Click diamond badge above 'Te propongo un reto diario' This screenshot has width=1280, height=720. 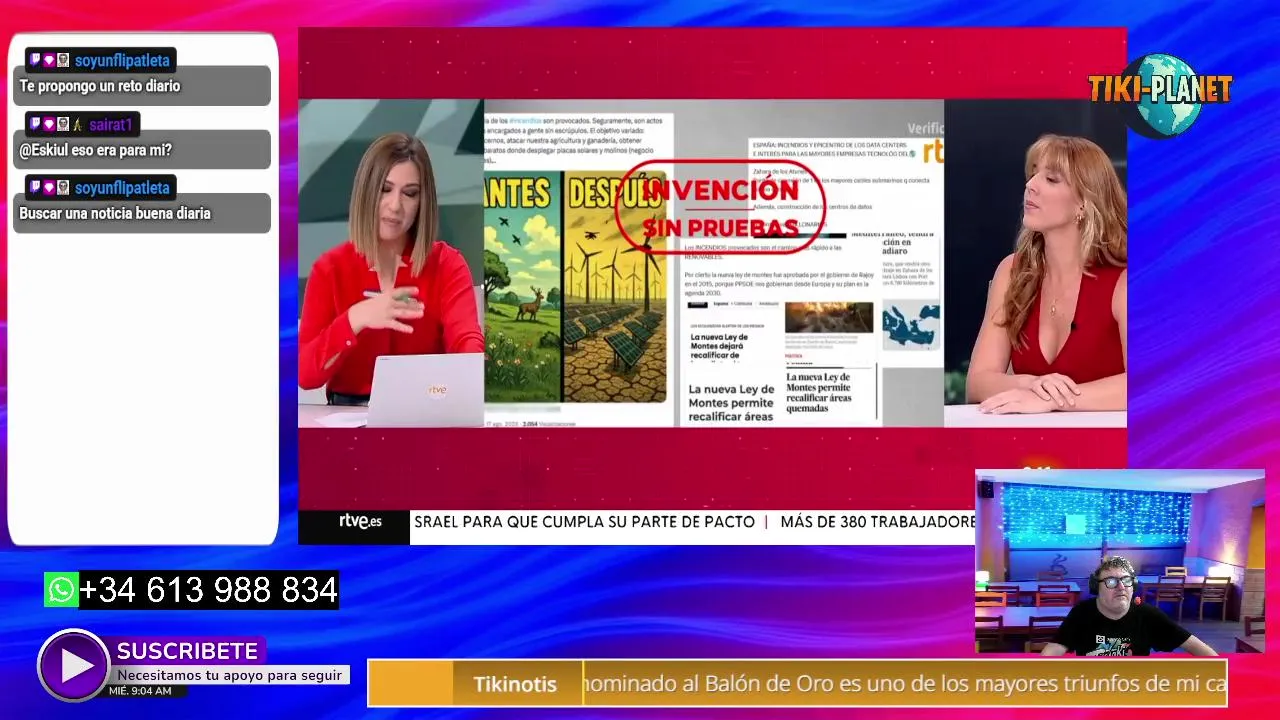tap(48, 61)
